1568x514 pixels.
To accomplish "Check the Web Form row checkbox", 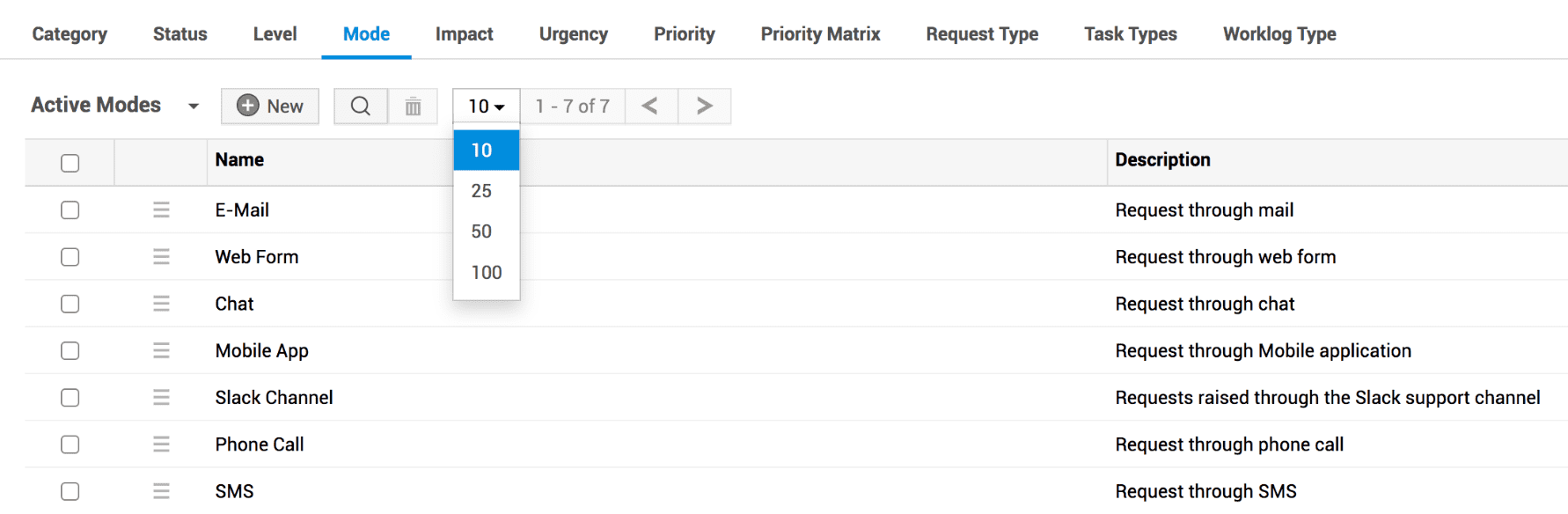I will pyautogui.click(x=70, y=257).
